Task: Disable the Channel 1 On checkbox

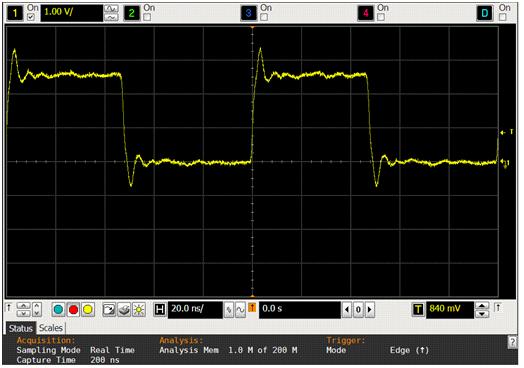Action: tap(31, 17)
